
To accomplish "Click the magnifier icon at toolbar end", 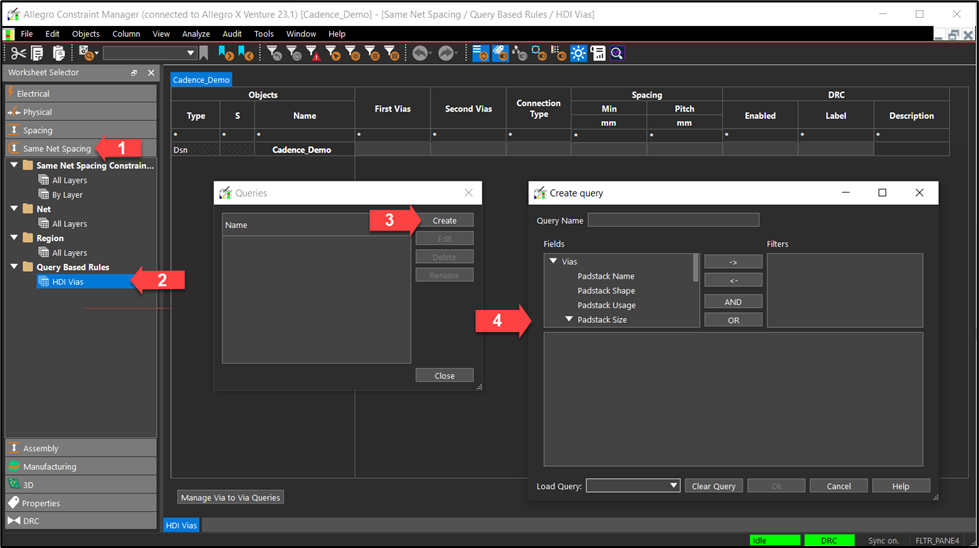I will 617,54.
